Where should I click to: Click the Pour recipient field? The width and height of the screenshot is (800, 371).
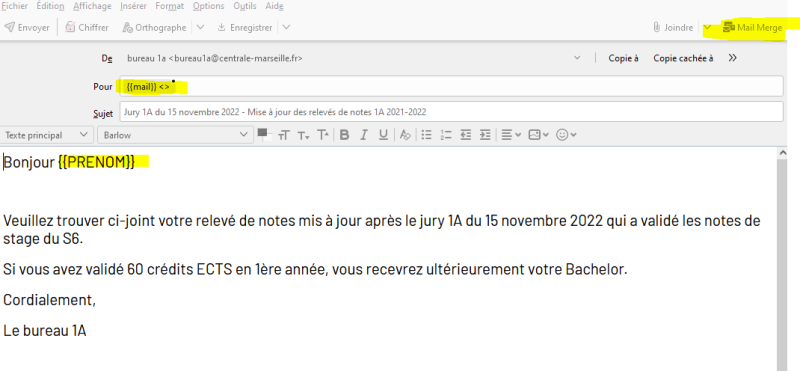(x=452, y=87)
